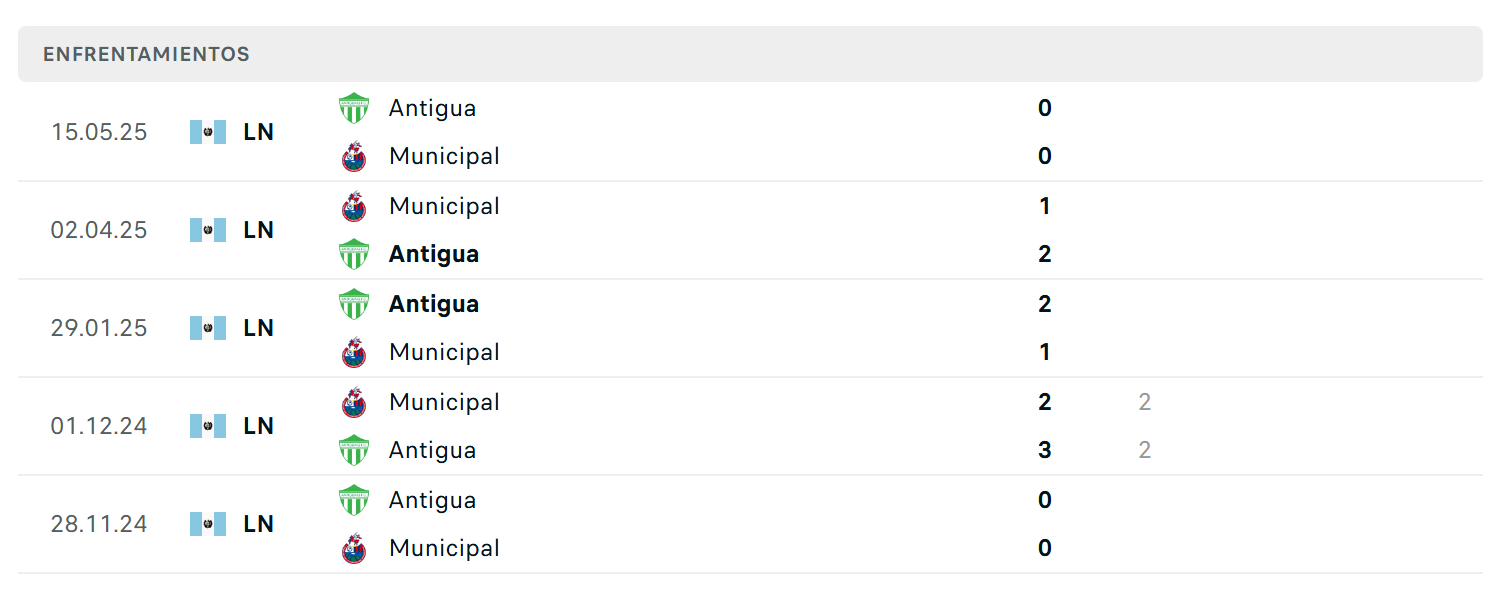Viewport: 1498px width, 590px height.
Task: Click Antigua crest in 29.01.25 match
Action: click(354, 304)
